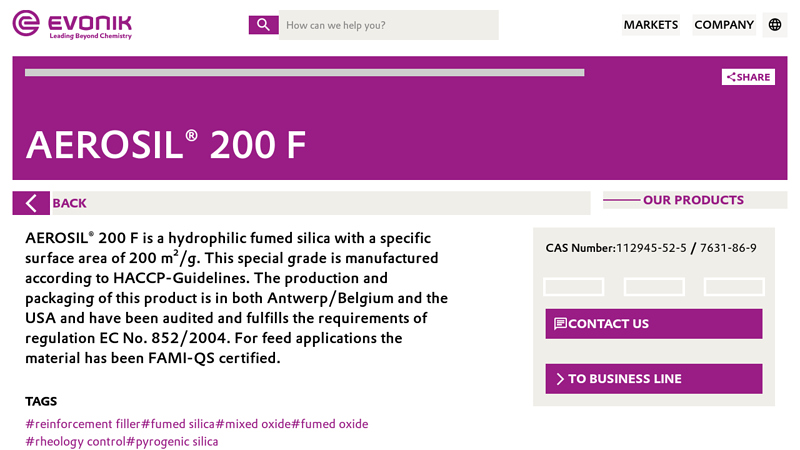
Task: Open the COMPANY menu
Action: pos(724,25)
